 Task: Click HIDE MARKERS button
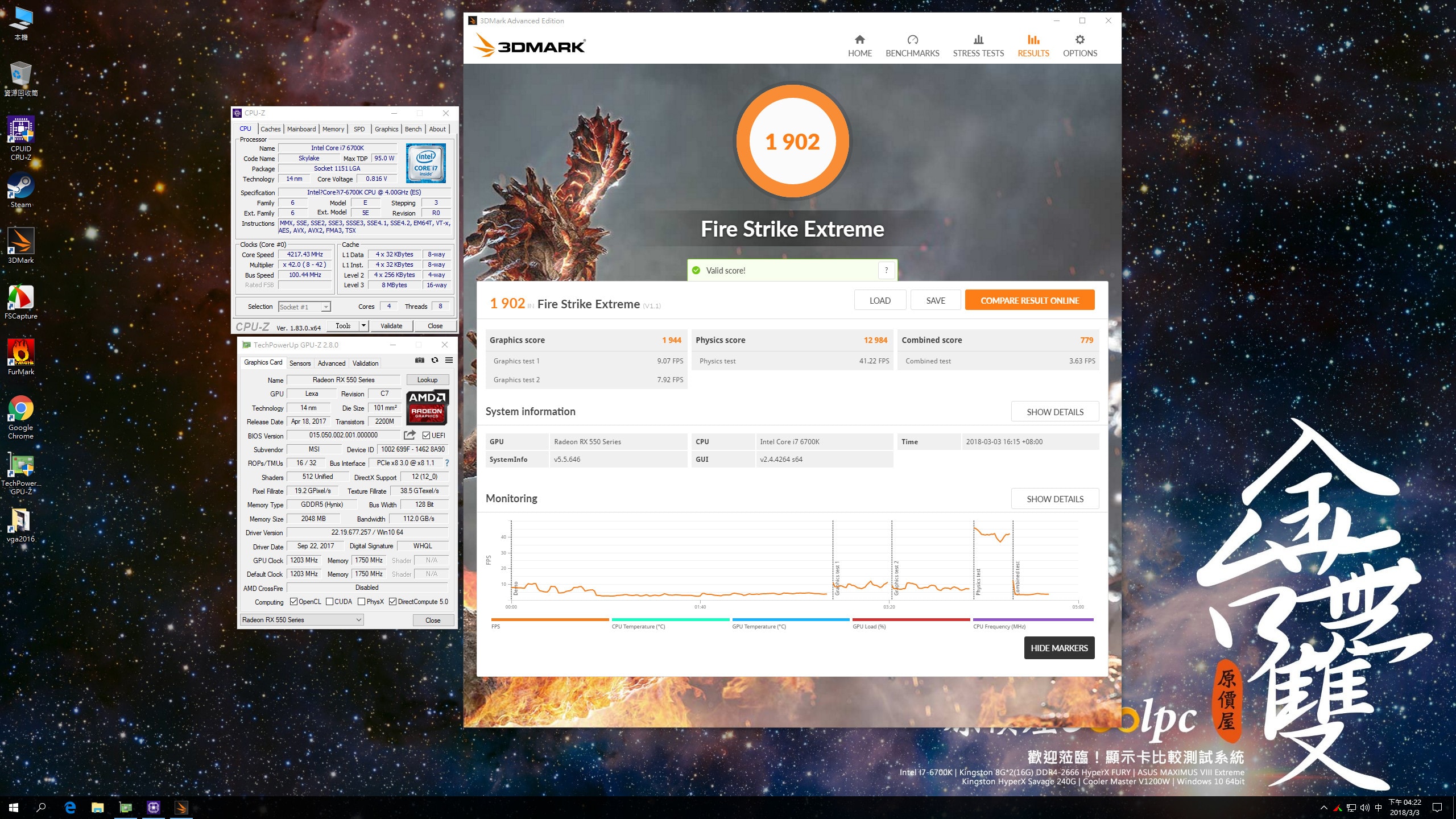tap(1059, 648)
